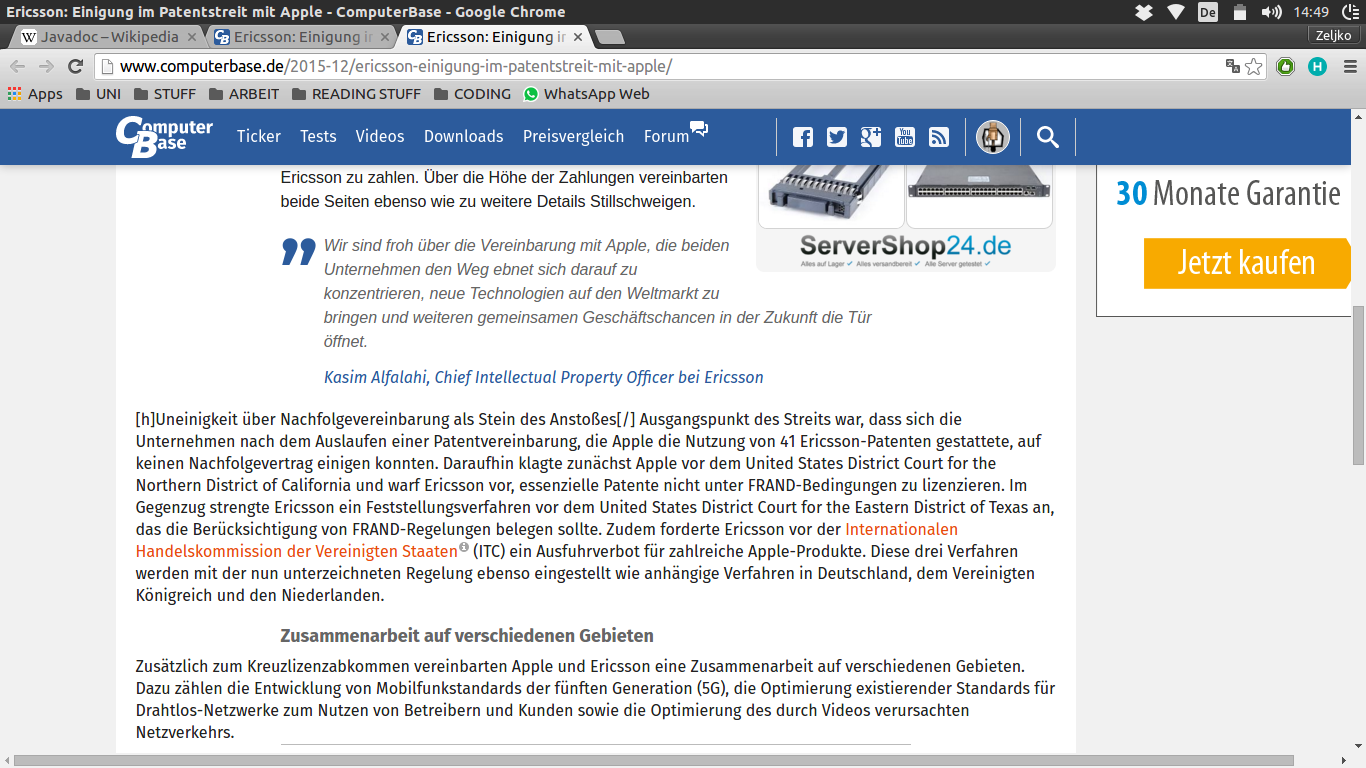Open a new tab button

point(609,37)
